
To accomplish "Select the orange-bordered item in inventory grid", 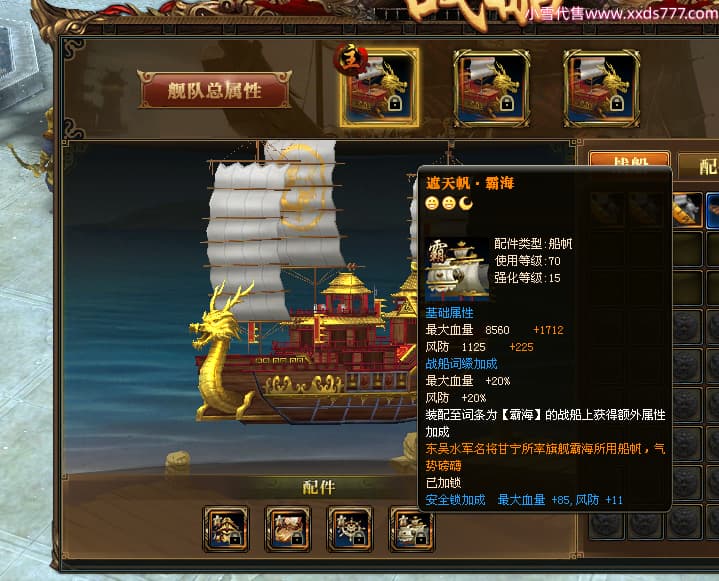I will [687, 210].
